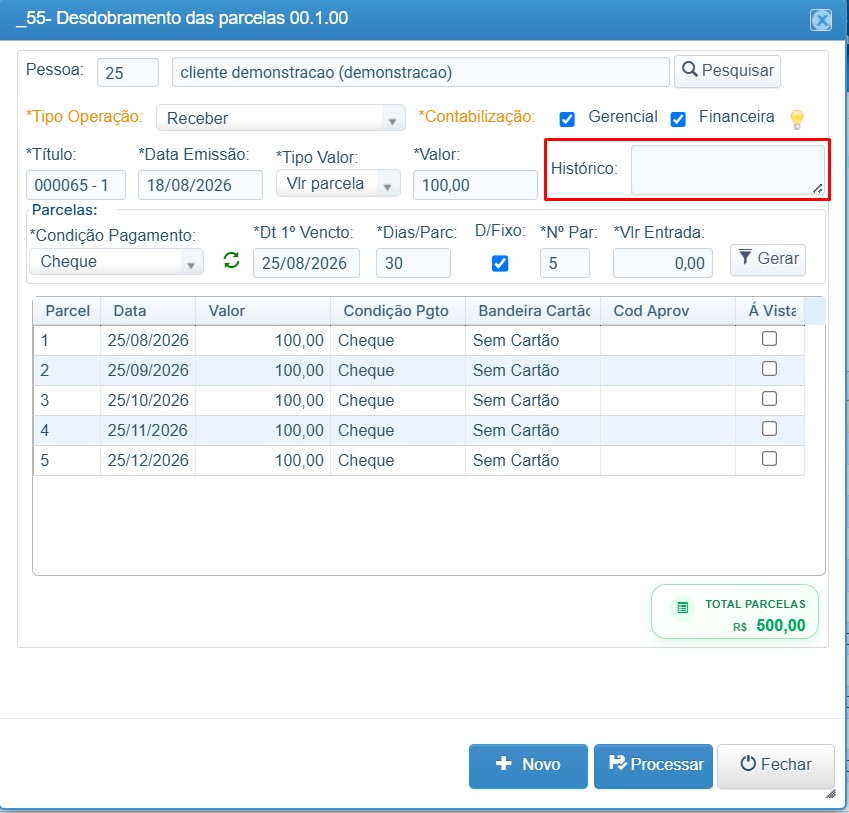Click the Gerar button
Screen dimensions: 849x813
point(768,260)
